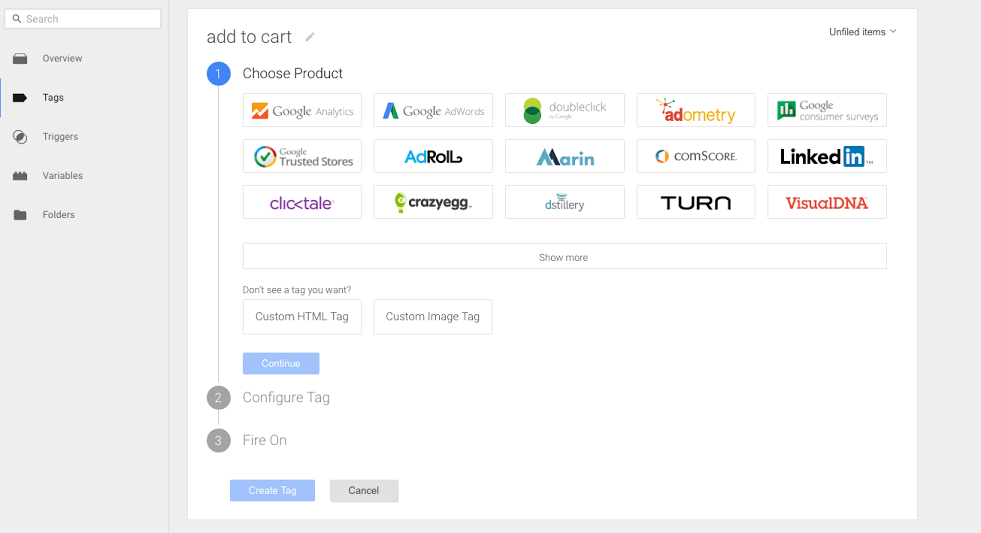The height and width of the screenshot is (533, 981).
Task: Click the step 1 number circle
Action: 218,74
